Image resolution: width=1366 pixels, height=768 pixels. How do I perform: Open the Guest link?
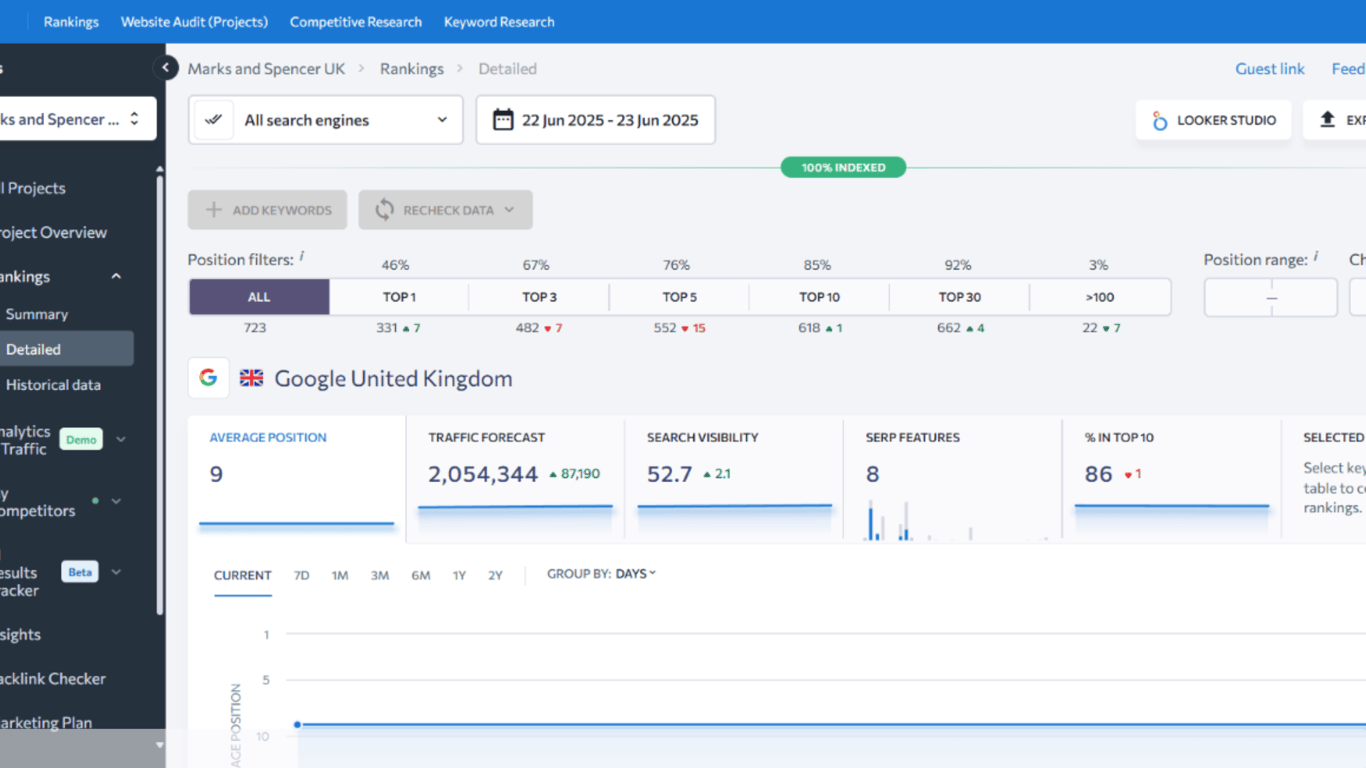pos(1270,69)
